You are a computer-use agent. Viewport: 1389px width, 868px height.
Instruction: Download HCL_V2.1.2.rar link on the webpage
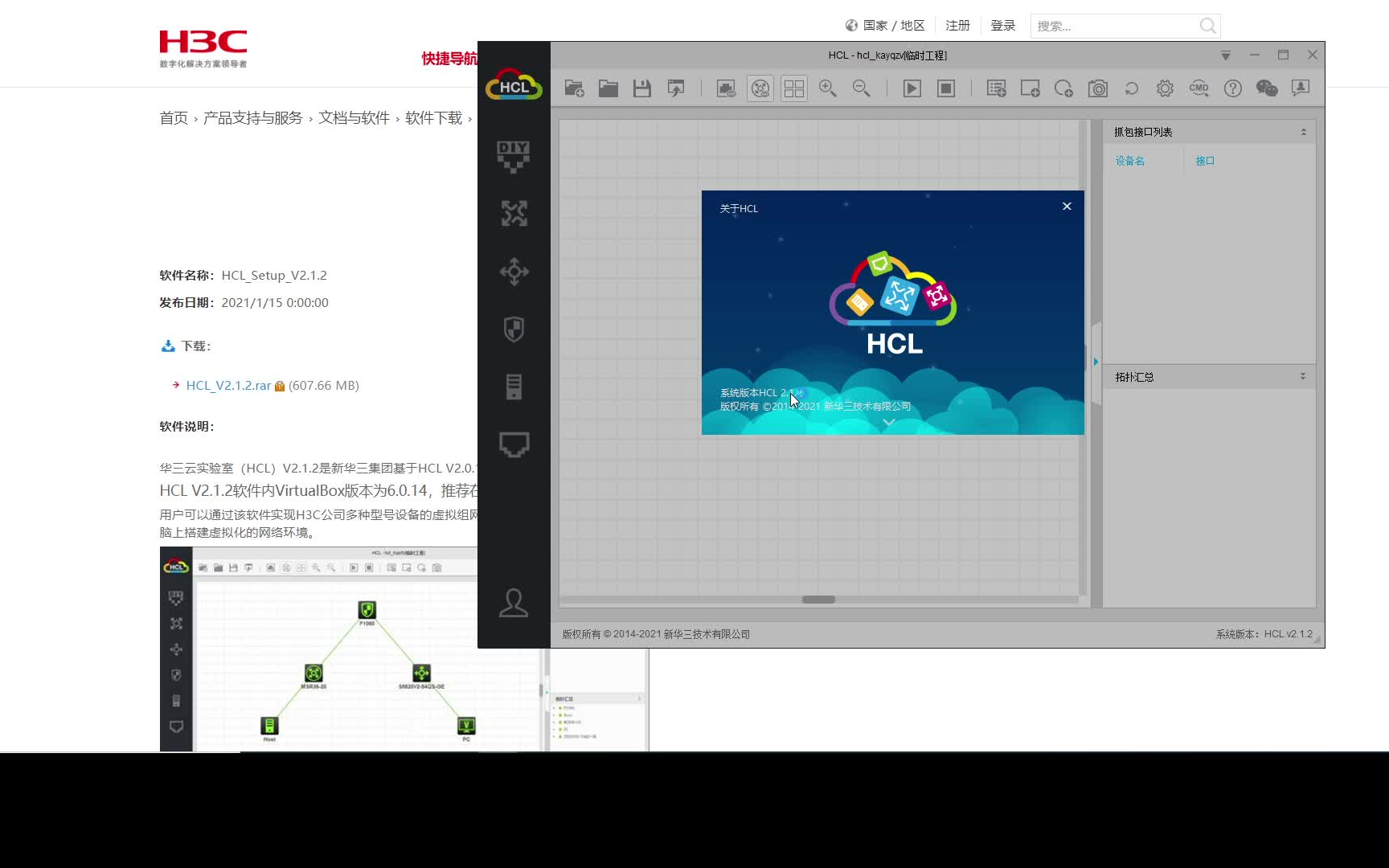click(x=228, y=386)
